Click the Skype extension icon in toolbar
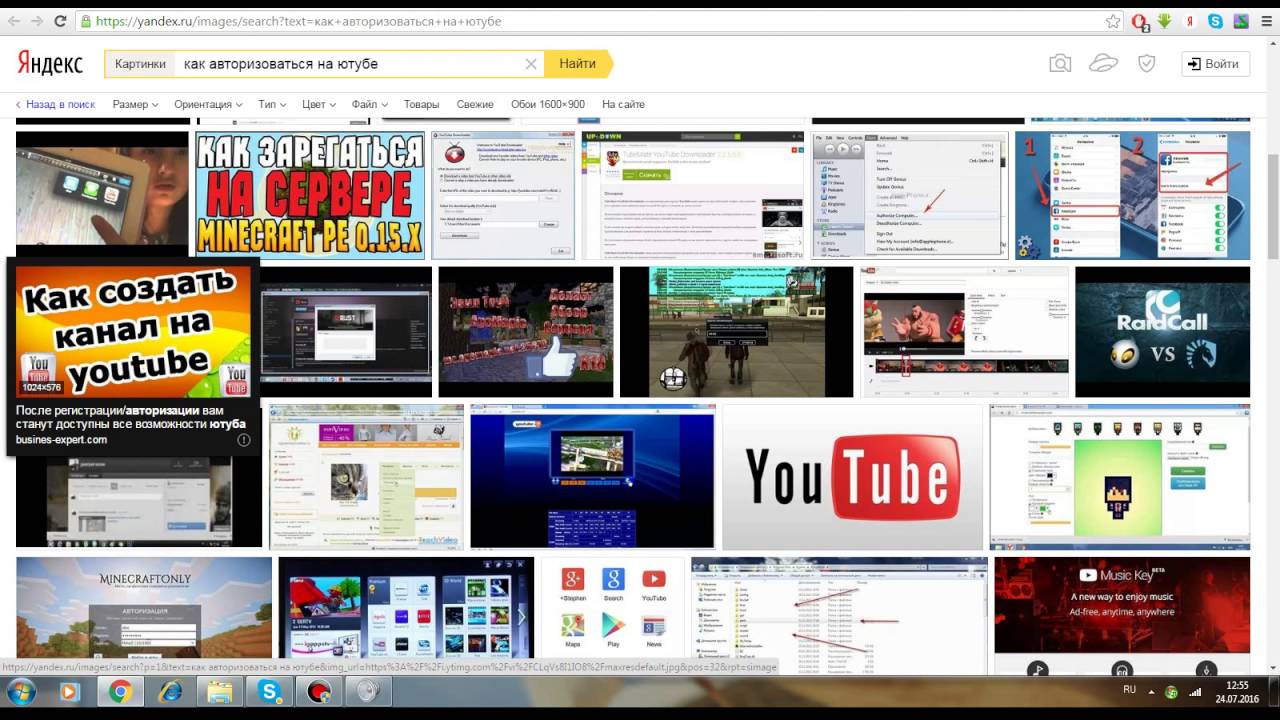Screen dimensions: 1280x720 coord(1215,21)
